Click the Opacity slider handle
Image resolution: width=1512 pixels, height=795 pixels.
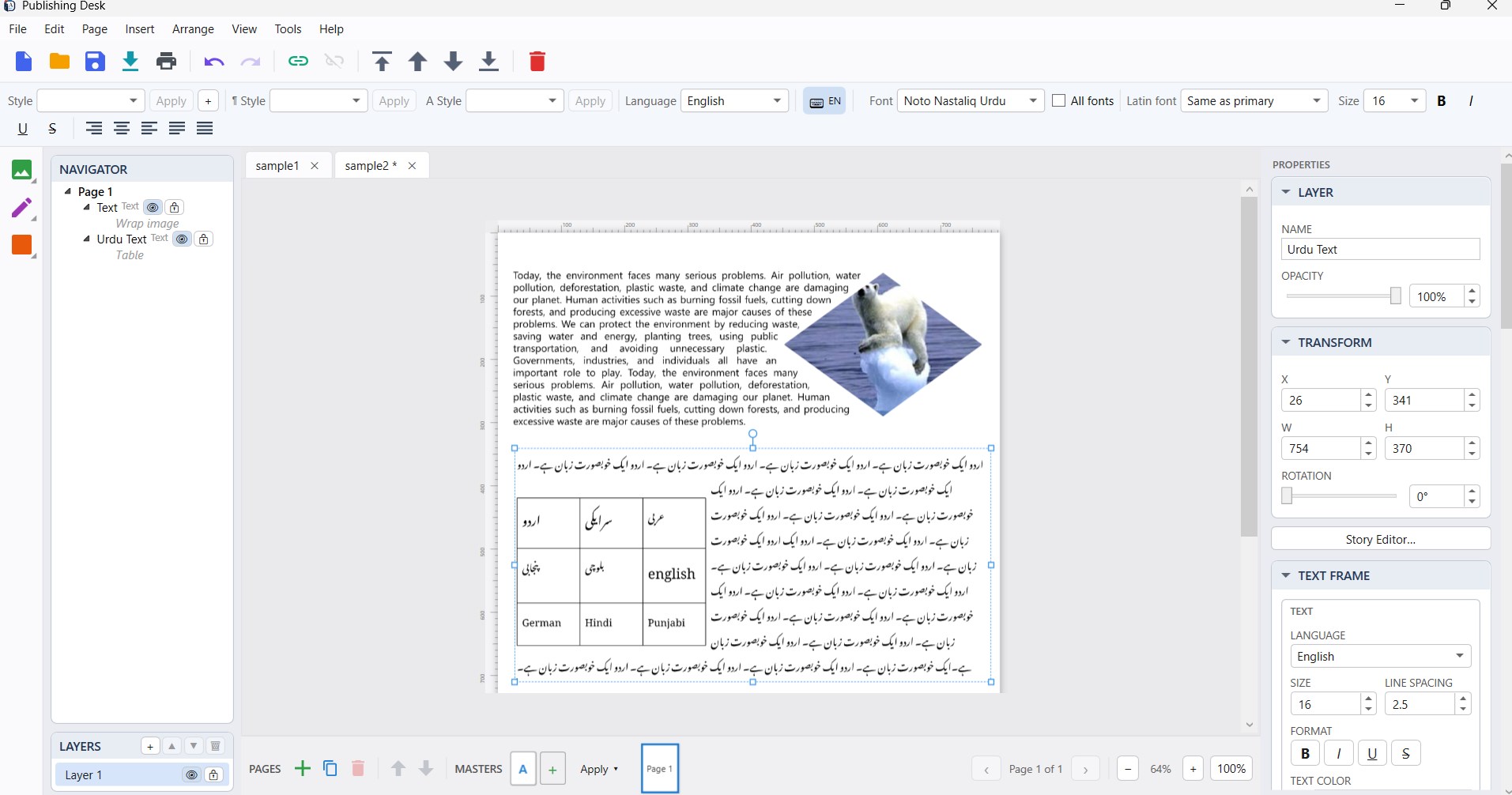1395,296
